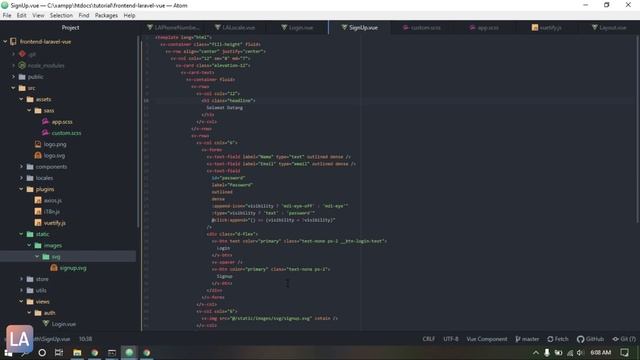Click the 10:38 cursor position indicator
Image resolution: width=640 pixels, height=360 pixels.
85,339
